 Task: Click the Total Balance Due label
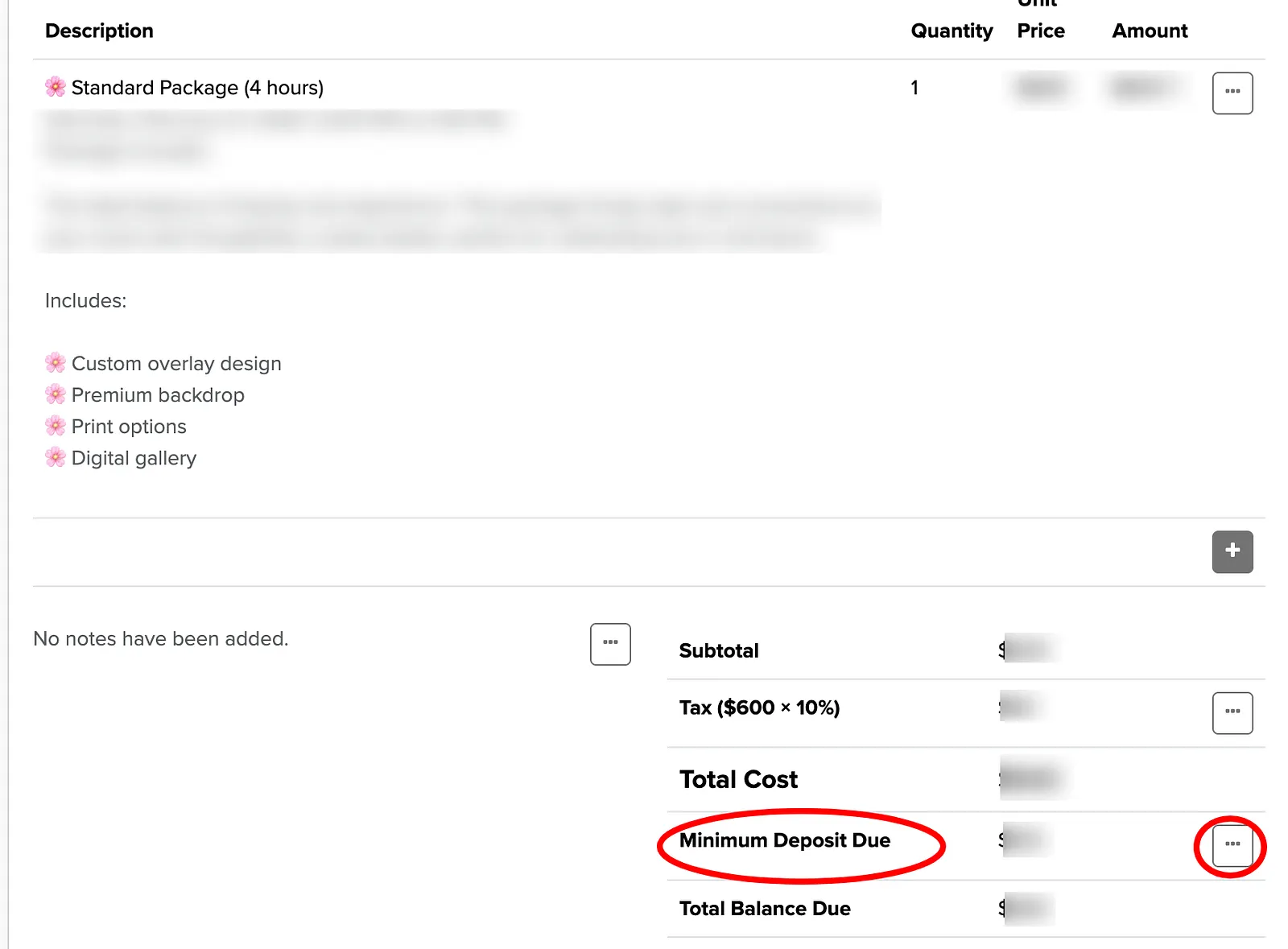pyautogui.click(x=765, y=909)
